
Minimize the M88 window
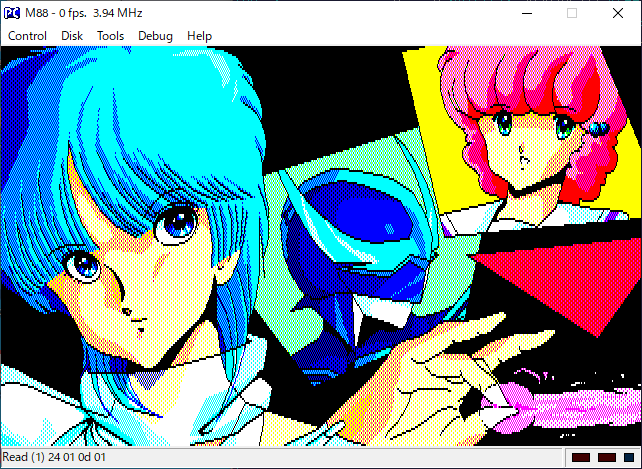point(527,13)
